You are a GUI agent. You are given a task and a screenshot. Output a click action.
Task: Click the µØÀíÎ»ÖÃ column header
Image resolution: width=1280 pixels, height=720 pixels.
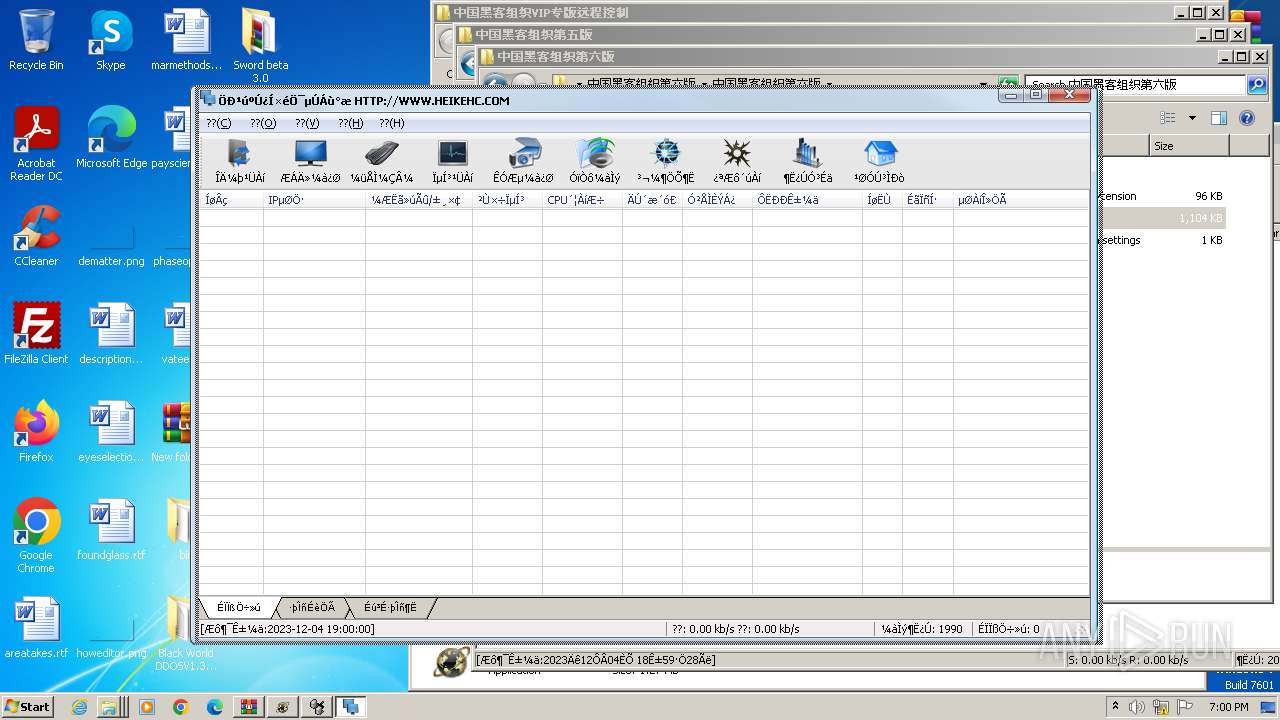1021,200
